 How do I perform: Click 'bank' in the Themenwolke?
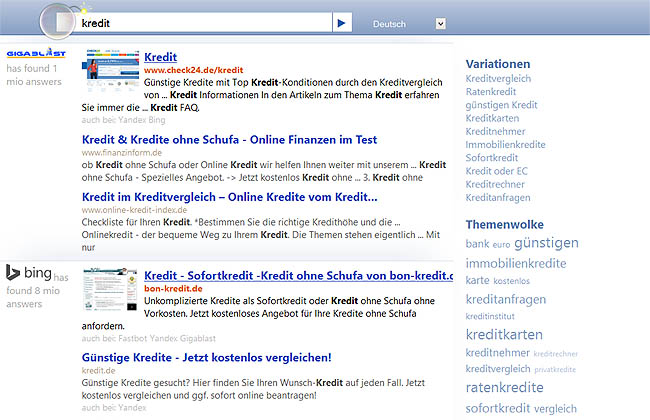[x=478, y=244]
